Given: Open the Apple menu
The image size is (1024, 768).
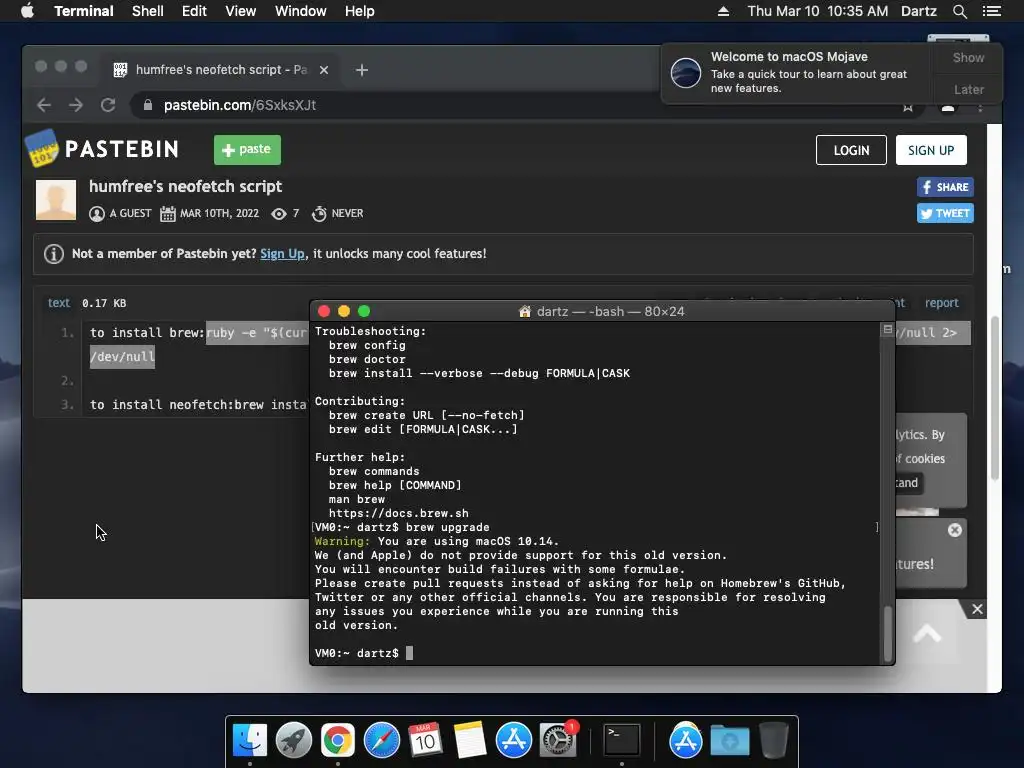Looking at the screenshot, I should click(27, 11).
